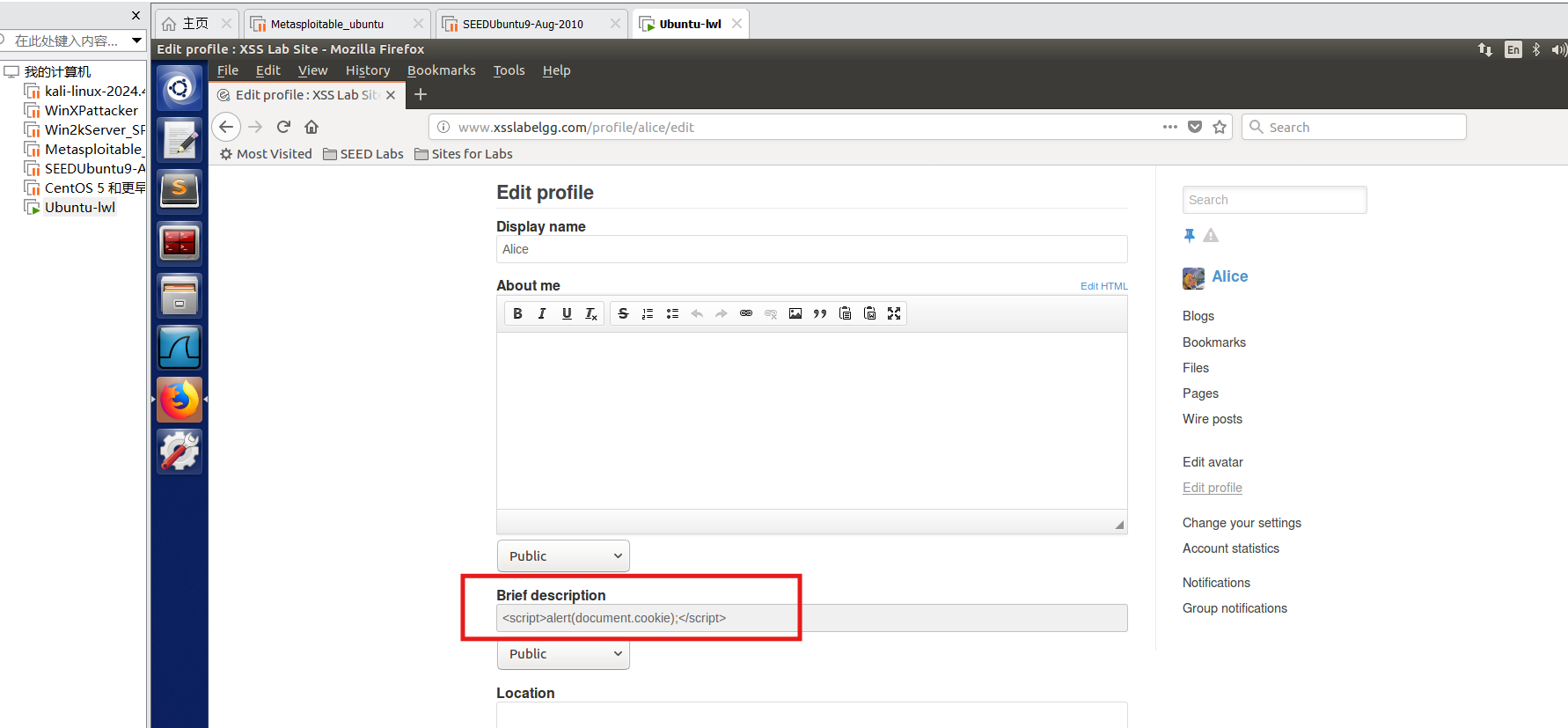1568x728 pixels.
Task: Open Alice profile link
Action: 1229,276
